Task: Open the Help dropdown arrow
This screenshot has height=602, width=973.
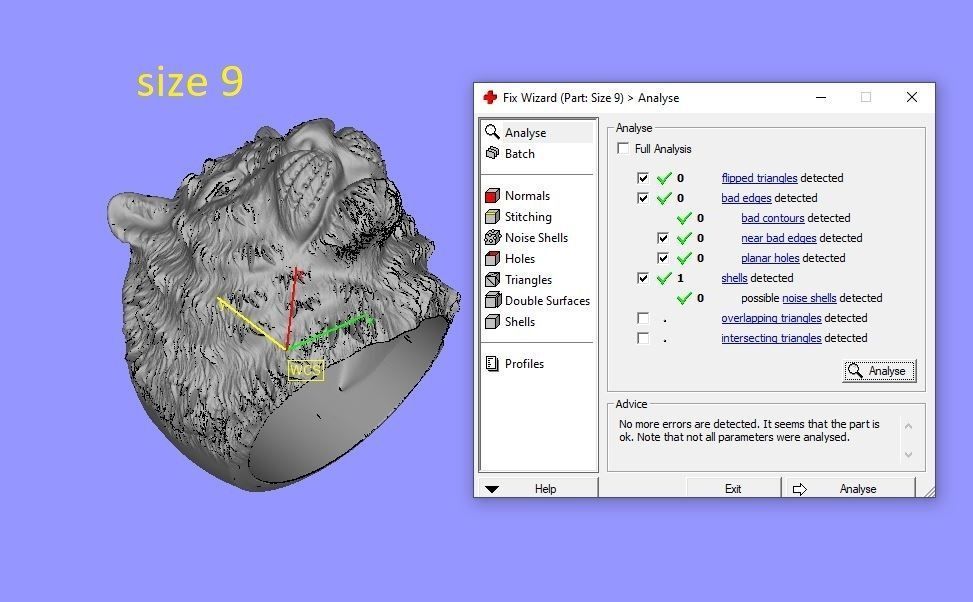Action: 492,489
